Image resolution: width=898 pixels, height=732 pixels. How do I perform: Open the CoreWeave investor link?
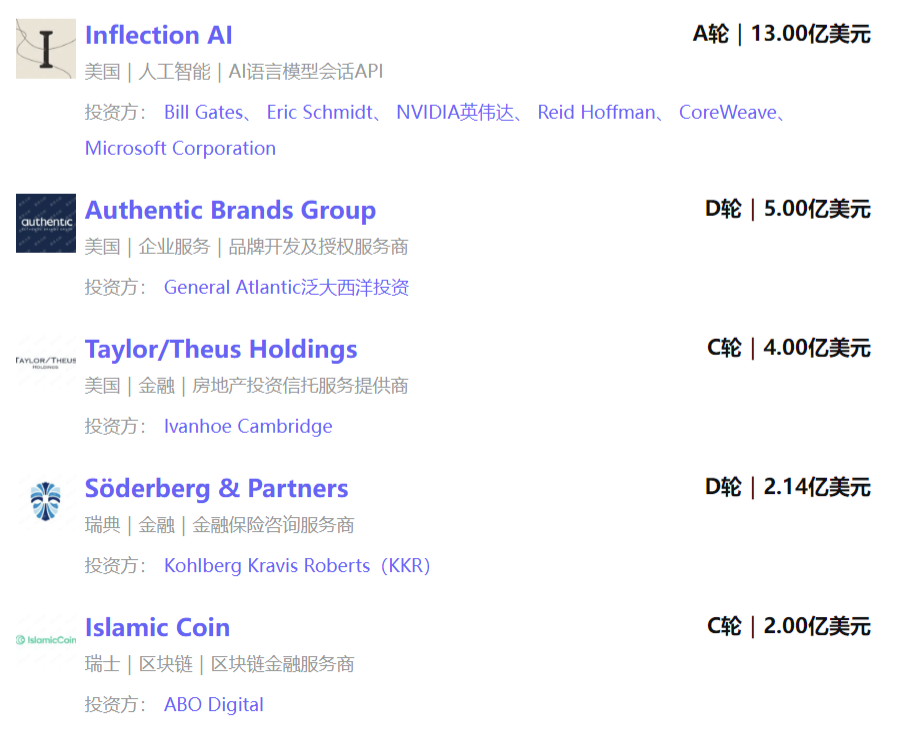pyautogui.click(x=727, y=112)
